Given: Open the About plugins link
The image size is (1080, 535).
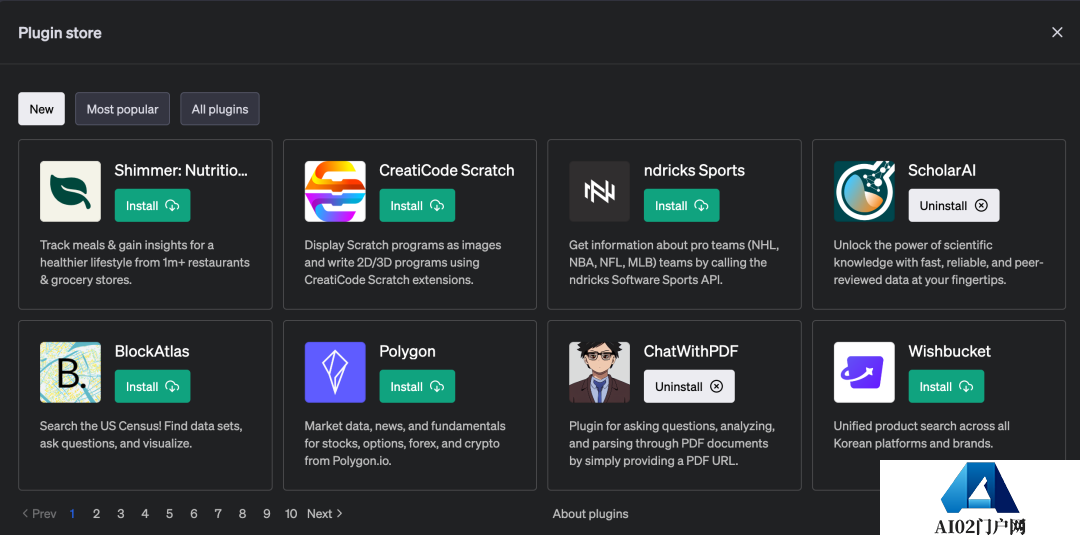Looking at the screenshot, I should pyautogui.click(x=590, y=514).
